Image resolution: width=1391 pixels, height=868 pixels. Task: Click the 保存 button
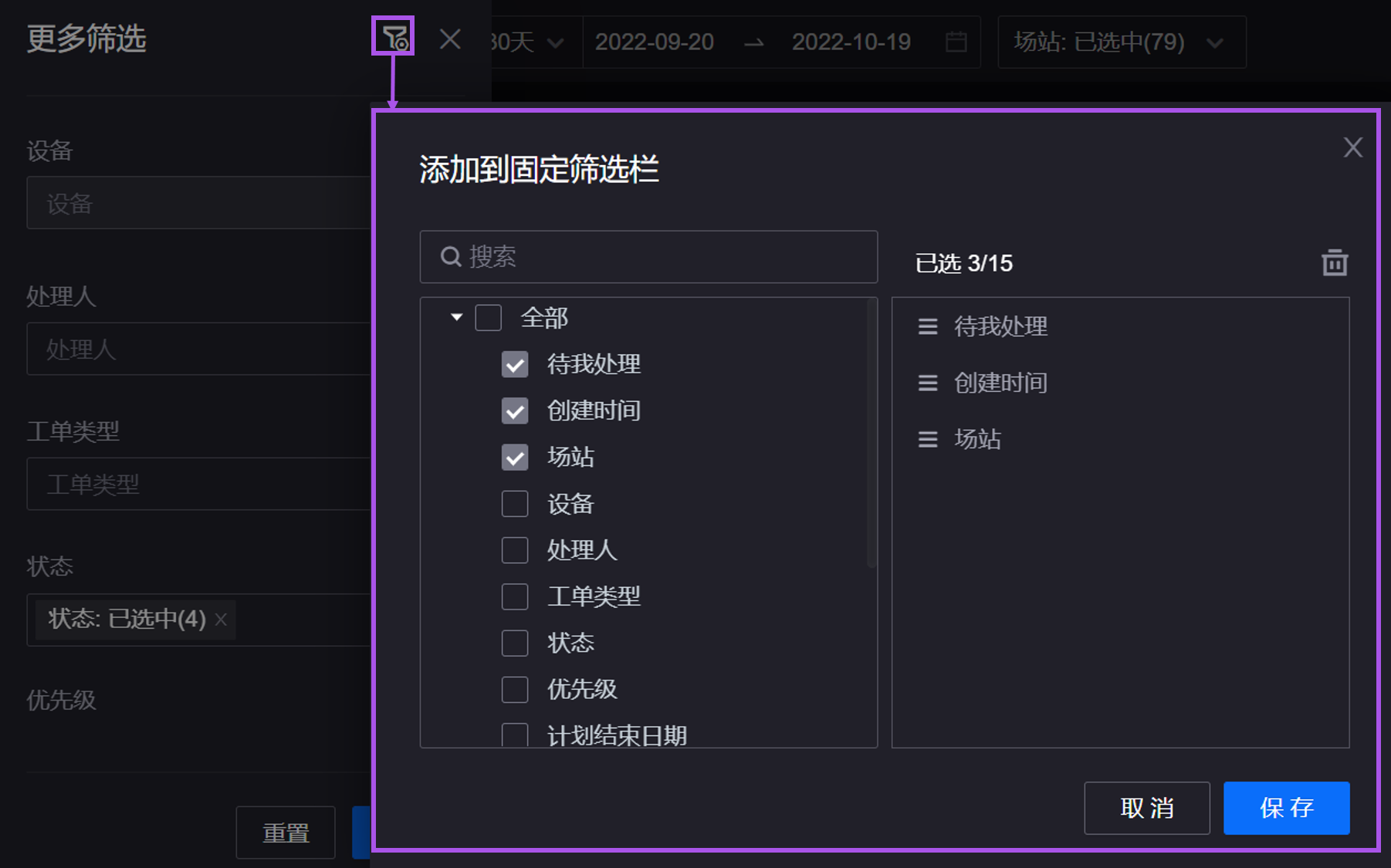click(x=1286, y=808)
